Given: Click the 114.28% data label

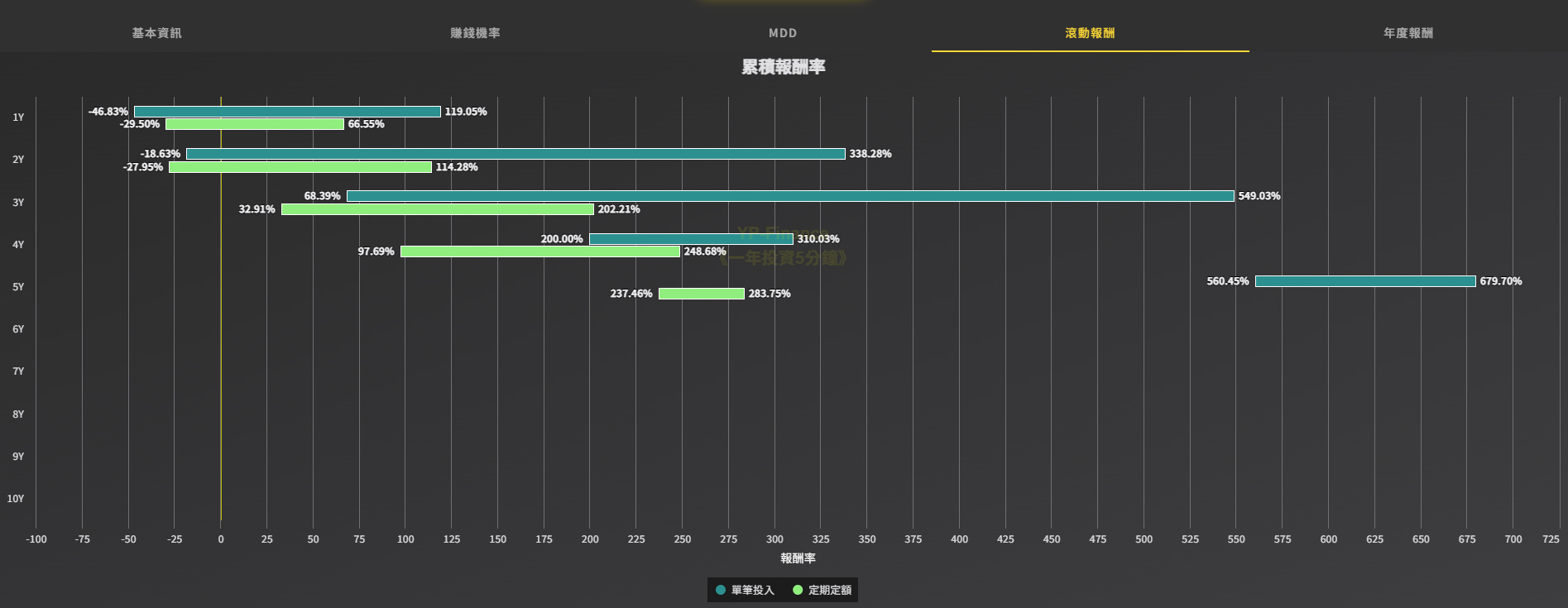Looking at the screenshot, I should (457, 167).
